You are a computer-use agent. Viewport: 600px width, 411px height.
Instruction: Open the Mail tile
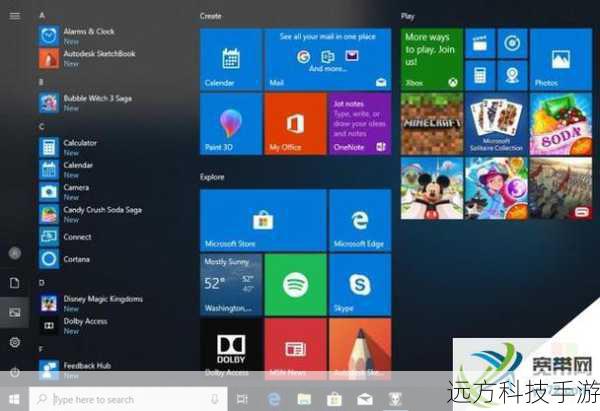pyautogui.click(x=328, y=59)
